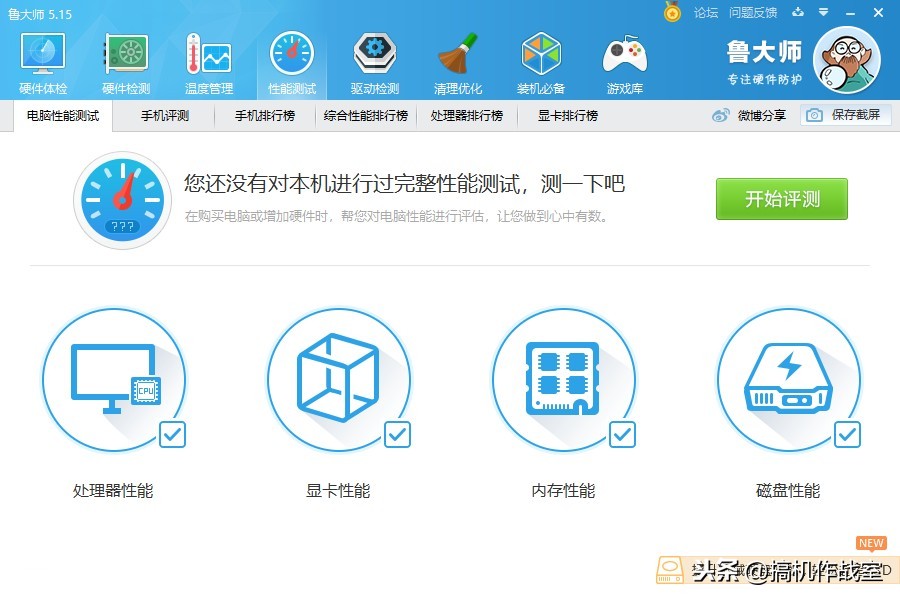Click the mascot avatar in the top-right corner
Image resolution: width=900 pixels, height=600 pixels.
click(x=846, y=60)
